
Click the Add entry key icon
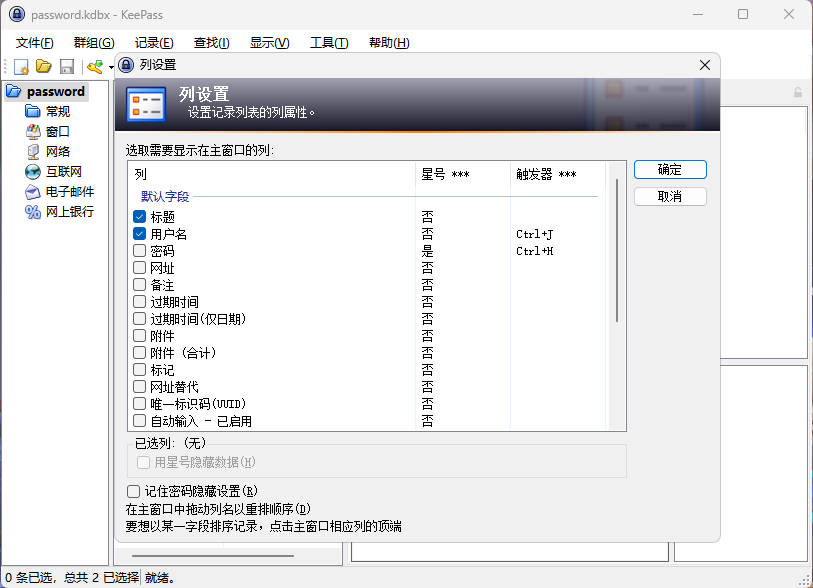[x=94, y=67]
